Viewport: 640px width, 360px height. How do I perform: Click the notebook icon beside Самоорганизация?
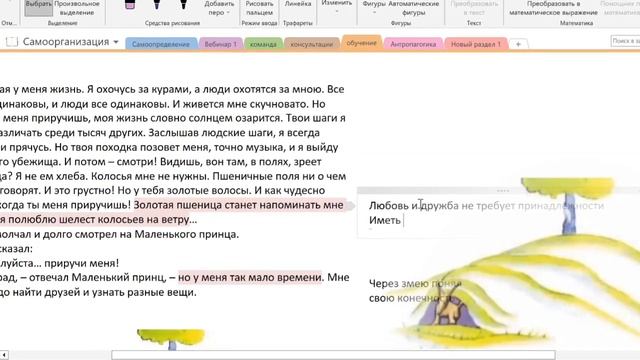(12, 41)
